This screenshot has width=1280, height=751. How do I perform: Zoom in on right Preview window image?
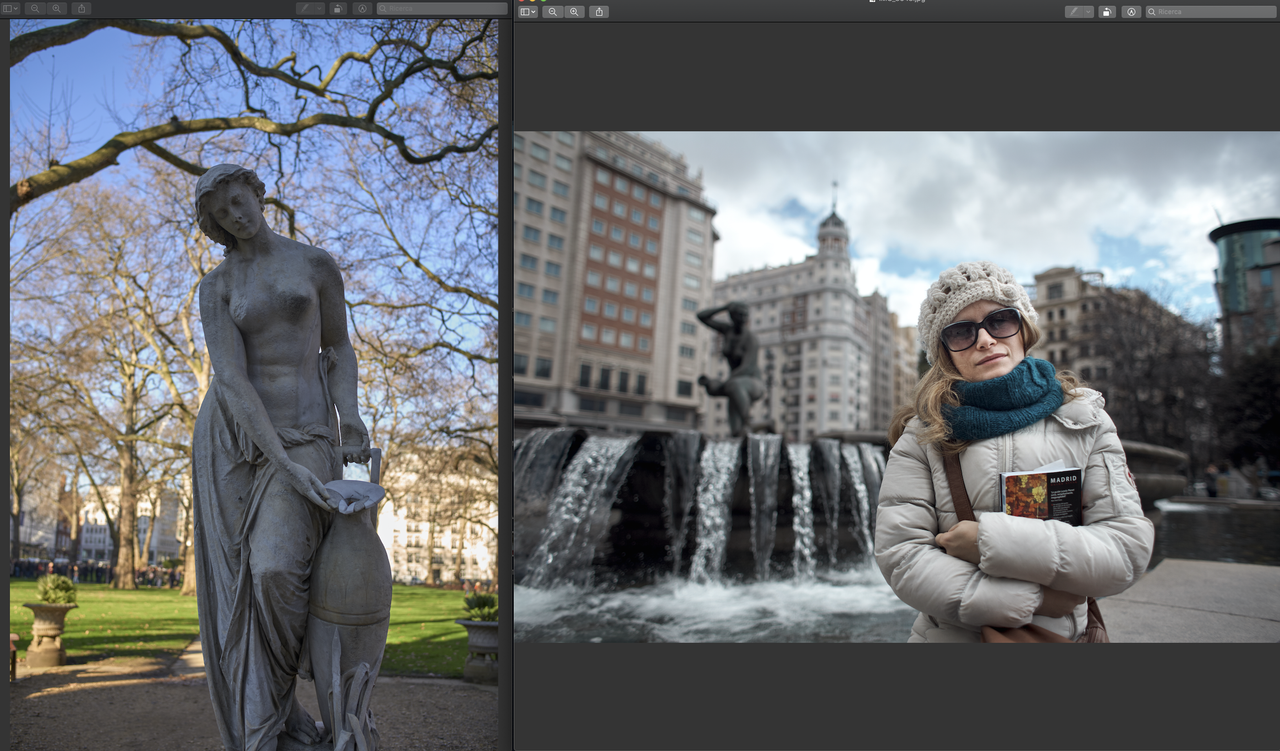click(574, 12)
